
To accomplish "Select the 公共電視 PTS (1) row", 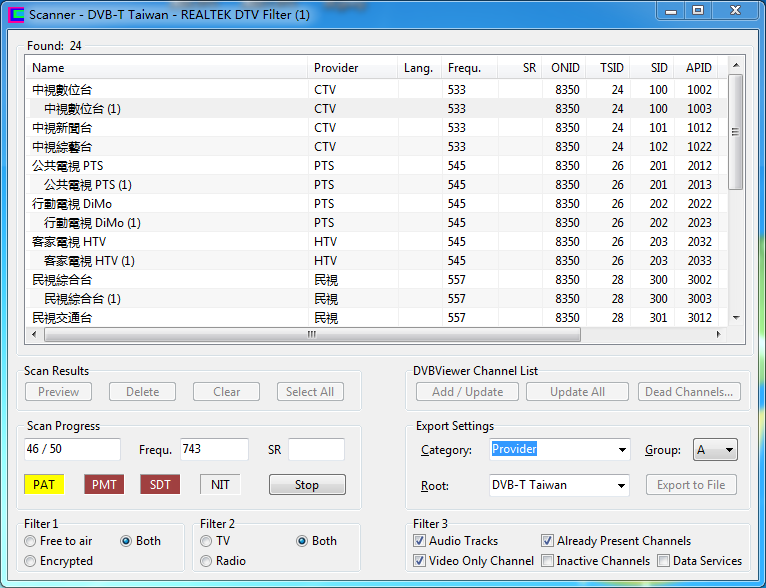I will (x=376, y=185).
